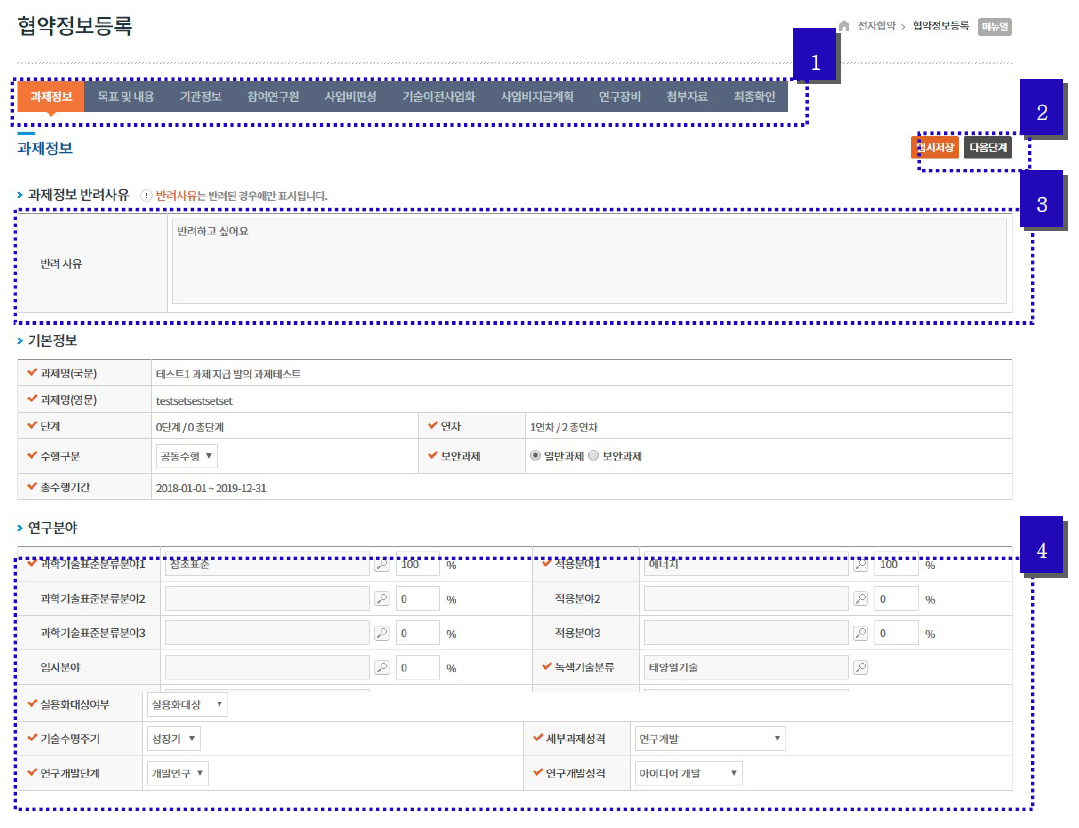Select the 보안과제 radio button
1079x828 pixels.
click(x=594, y=456)
